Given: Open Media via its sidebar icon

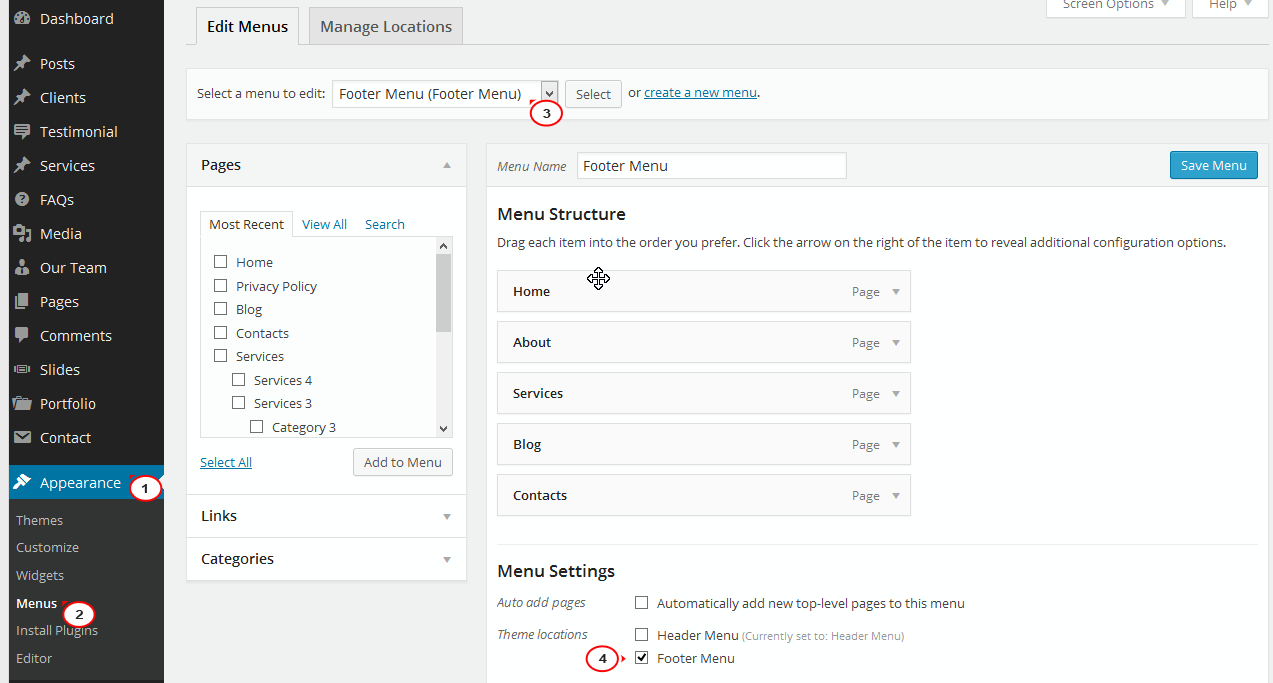Looking at the screenshot, I should (22, 234).
